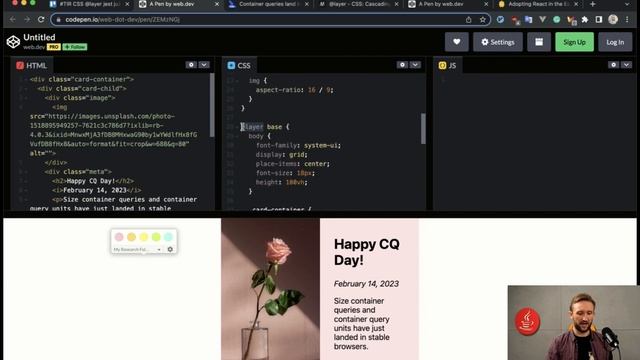Open a new browser tab
Viewport: 640px width, 360px height.
[x=593, y=4]
